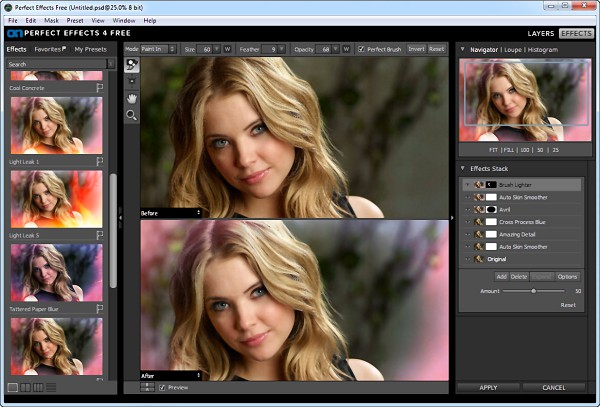Screen dimensions: 600x407
Task: Select the Hand pan tool
Action: [132, 98]
